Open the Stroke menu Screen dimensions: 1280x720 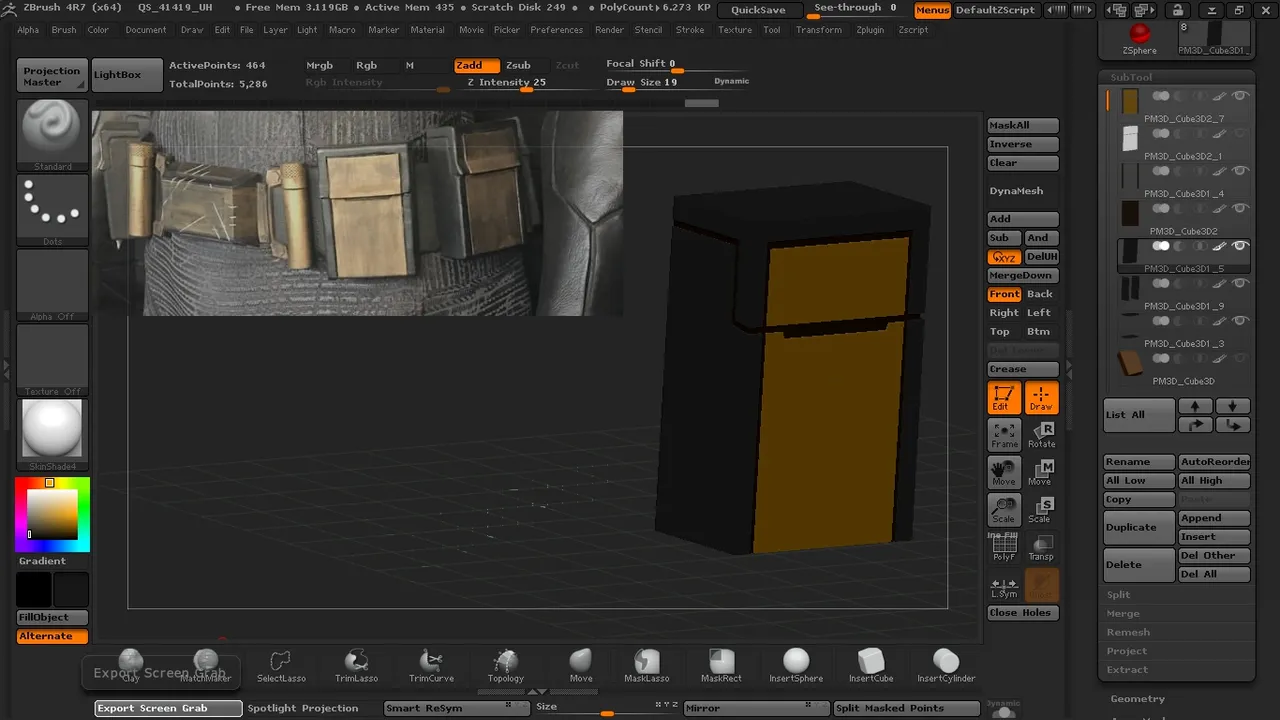pyautogui.click(x=690, y=30)
